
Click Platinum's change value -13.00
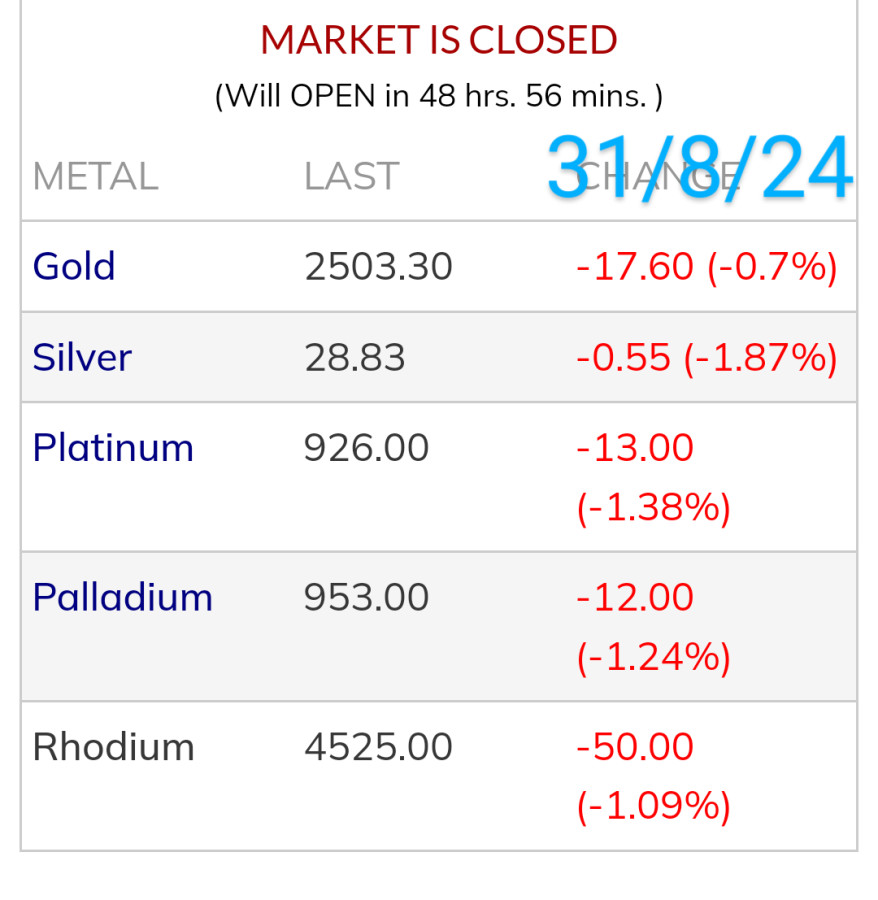(x=635, y=447)
